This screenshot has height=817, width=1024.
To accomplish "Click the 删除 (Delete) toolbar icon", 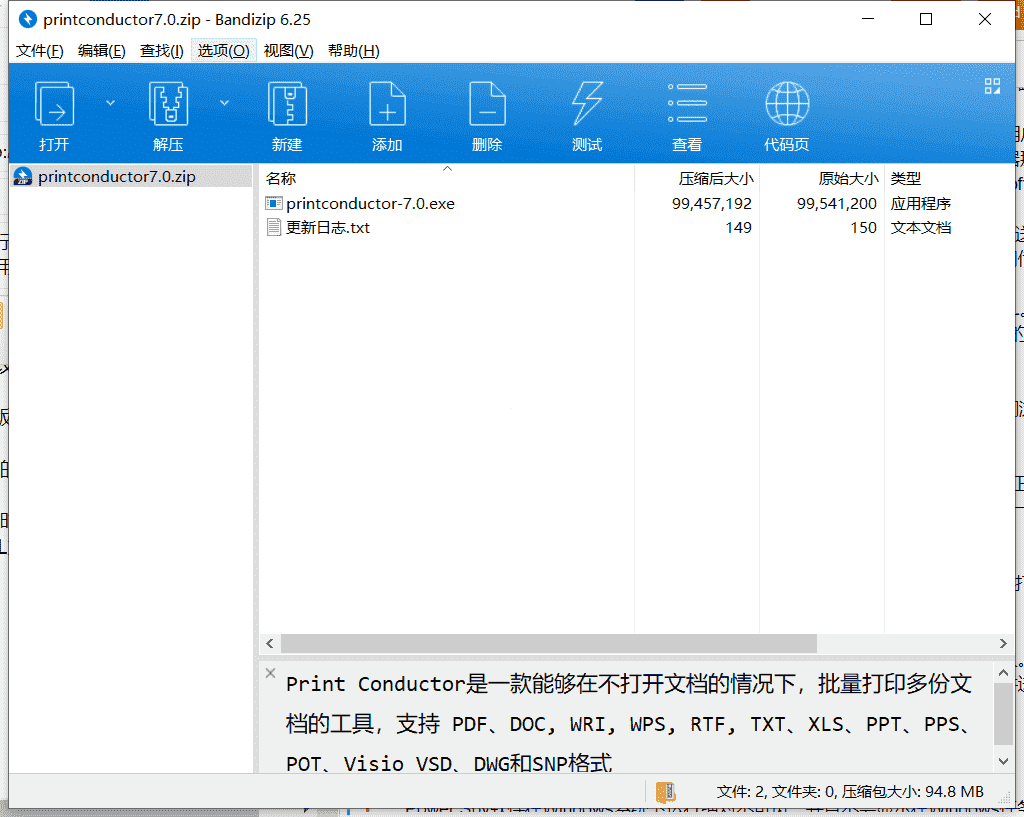I will [487, 104].
